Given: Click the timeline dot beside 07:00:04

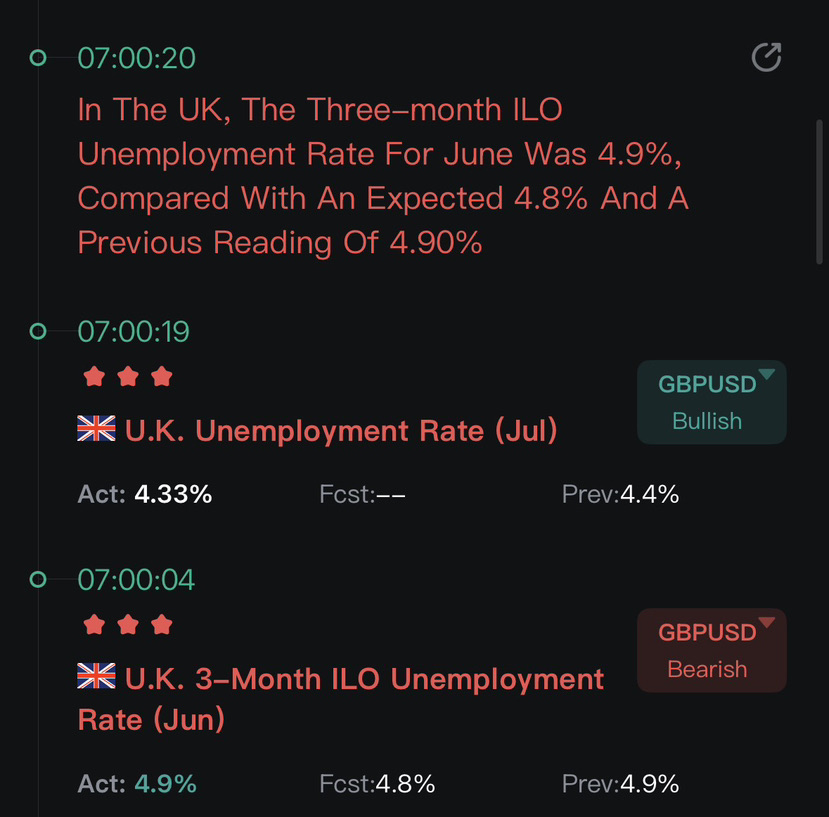Looking at the screenshot, I should pyautogui.click(x=38, y=580).
